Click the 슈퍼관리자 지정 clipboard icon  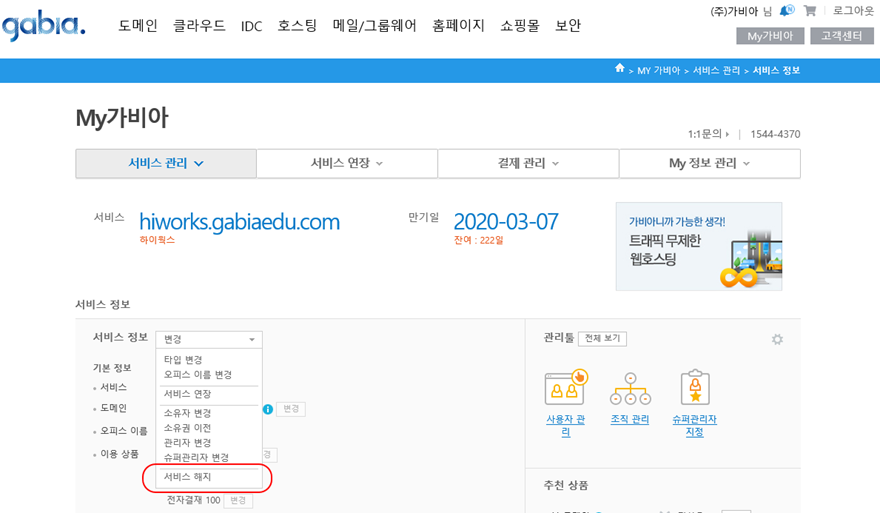coord(695,387)
